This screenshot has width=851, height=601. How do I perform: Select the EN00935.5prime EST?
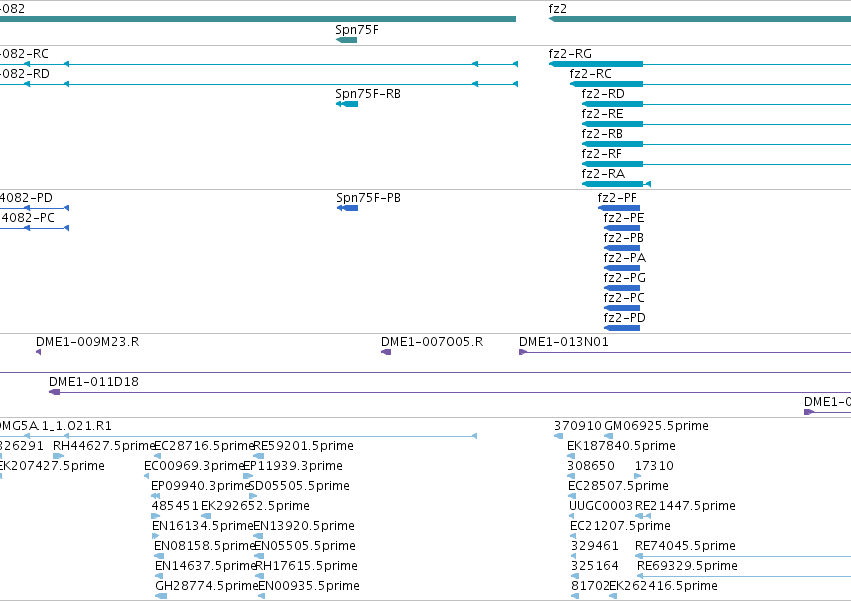pyautogui.click(x=262, y=596)
